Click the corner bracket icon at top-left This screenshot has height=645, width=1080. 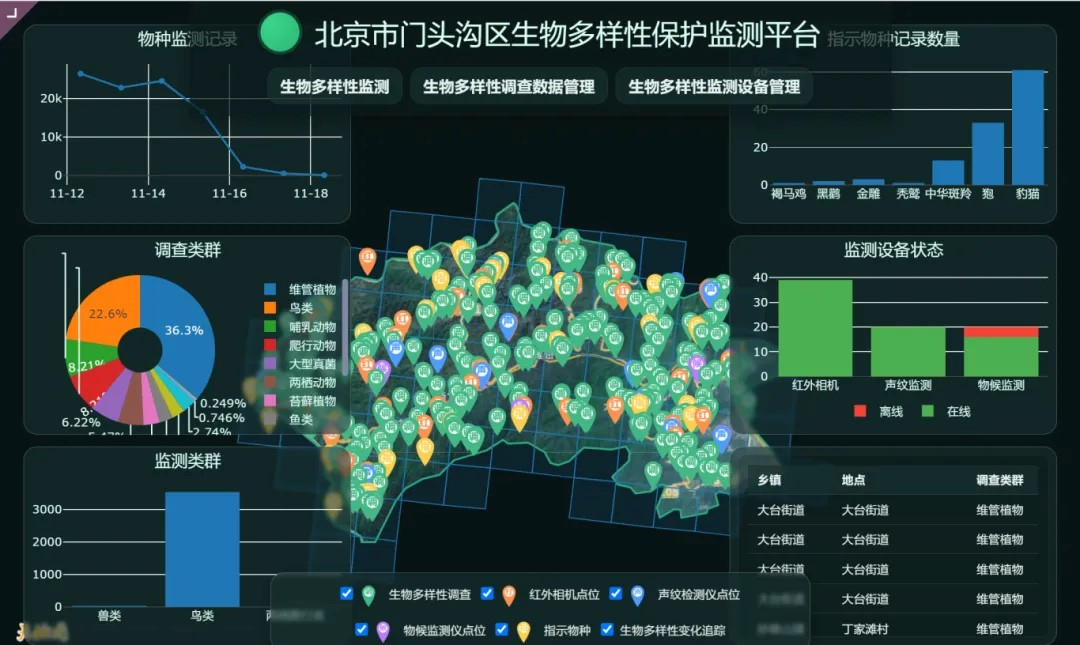point(13,9)
